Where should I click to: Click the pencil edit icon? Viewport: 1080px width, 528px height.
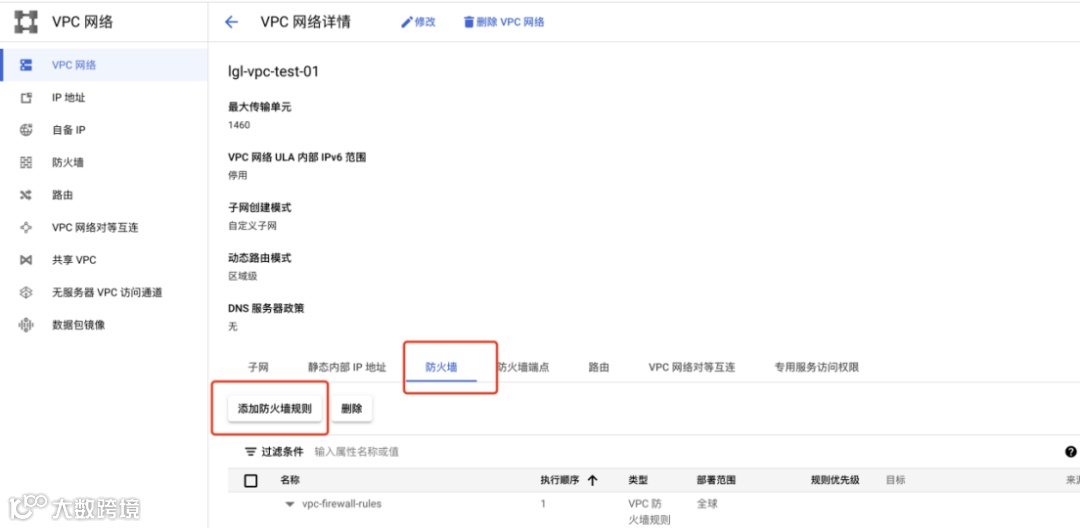point(406,22)
